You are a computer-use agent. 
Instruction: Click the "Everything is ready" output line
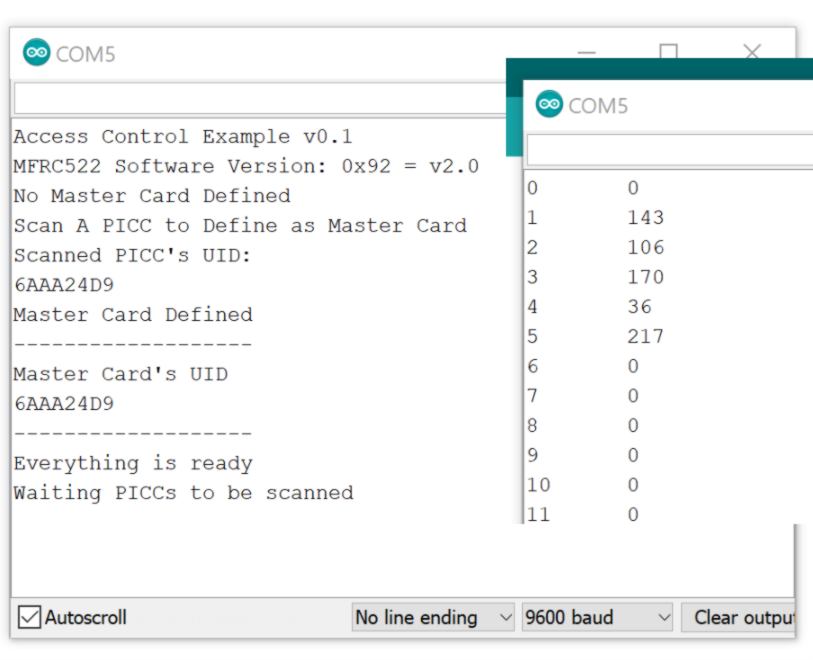(132, 463)
